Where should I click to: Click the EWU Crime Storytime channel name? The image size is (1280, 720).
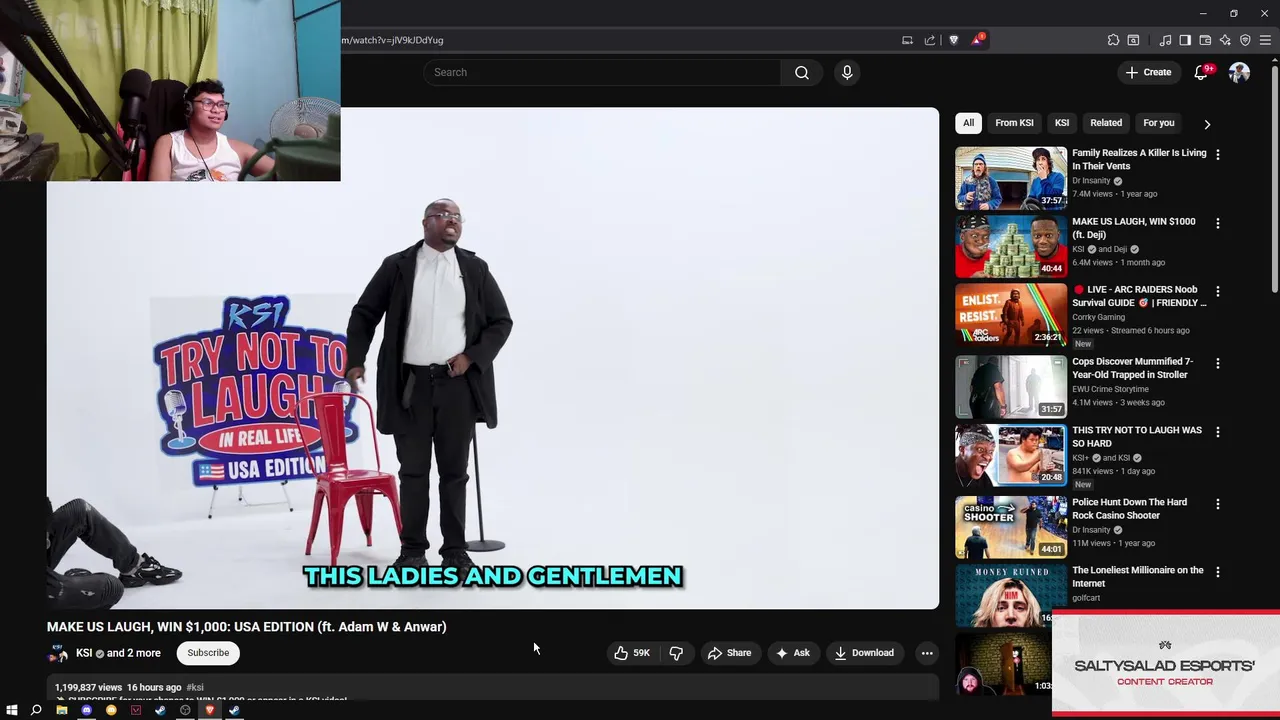1110,389
